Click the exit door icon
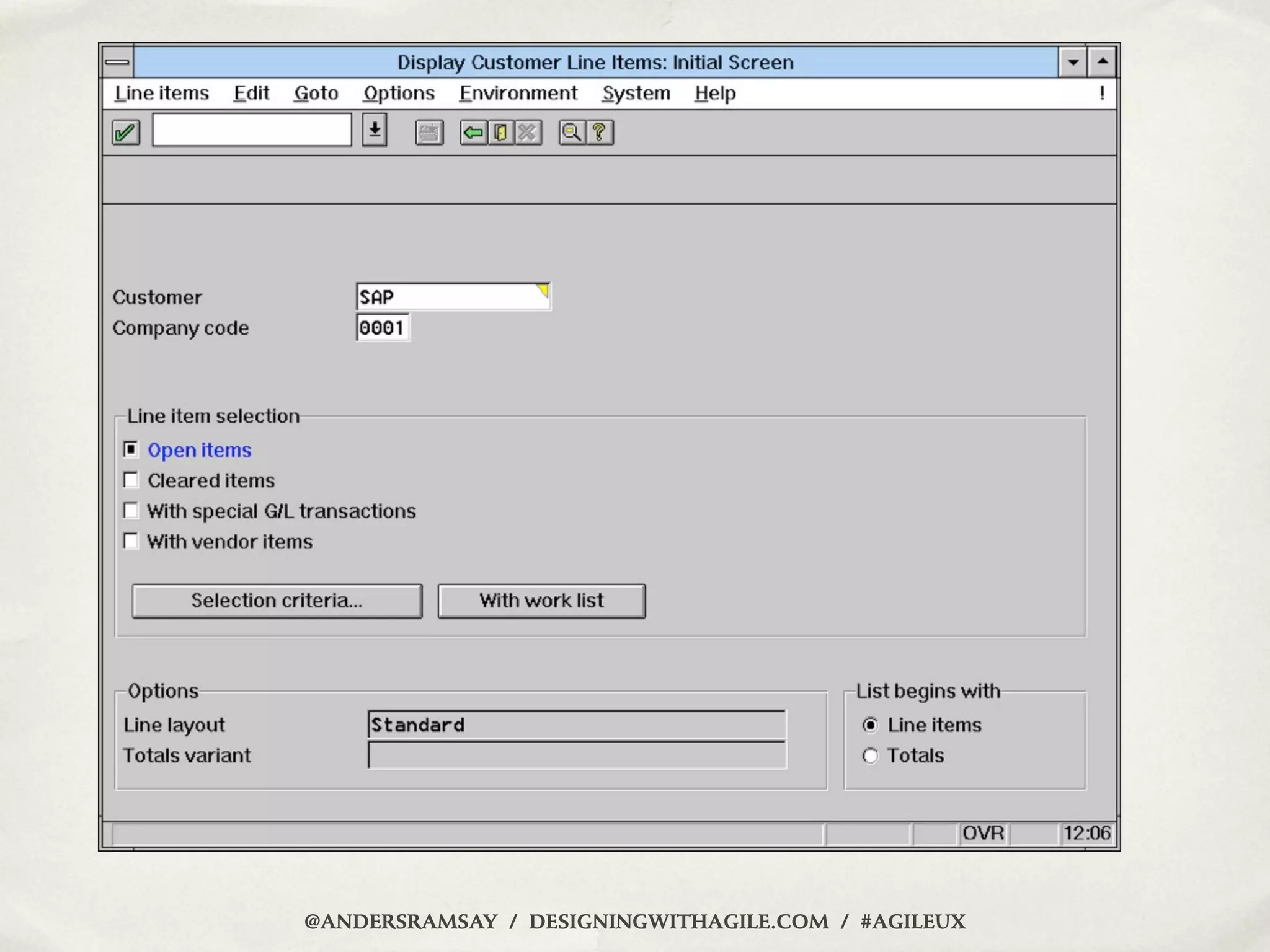This screenshot has width=1270, height=952. 500,133
